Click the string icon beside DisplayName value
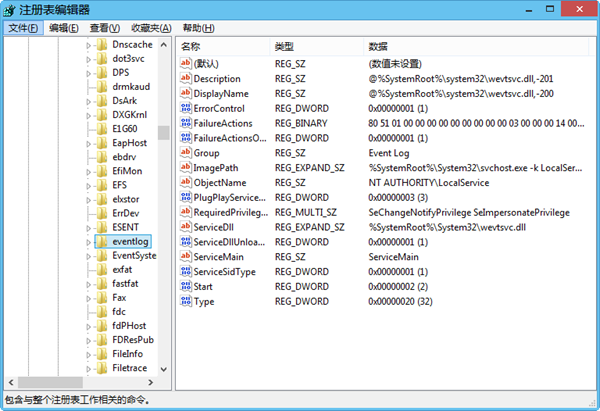Viewport: 600px width, 411px height. click(186, 93)
